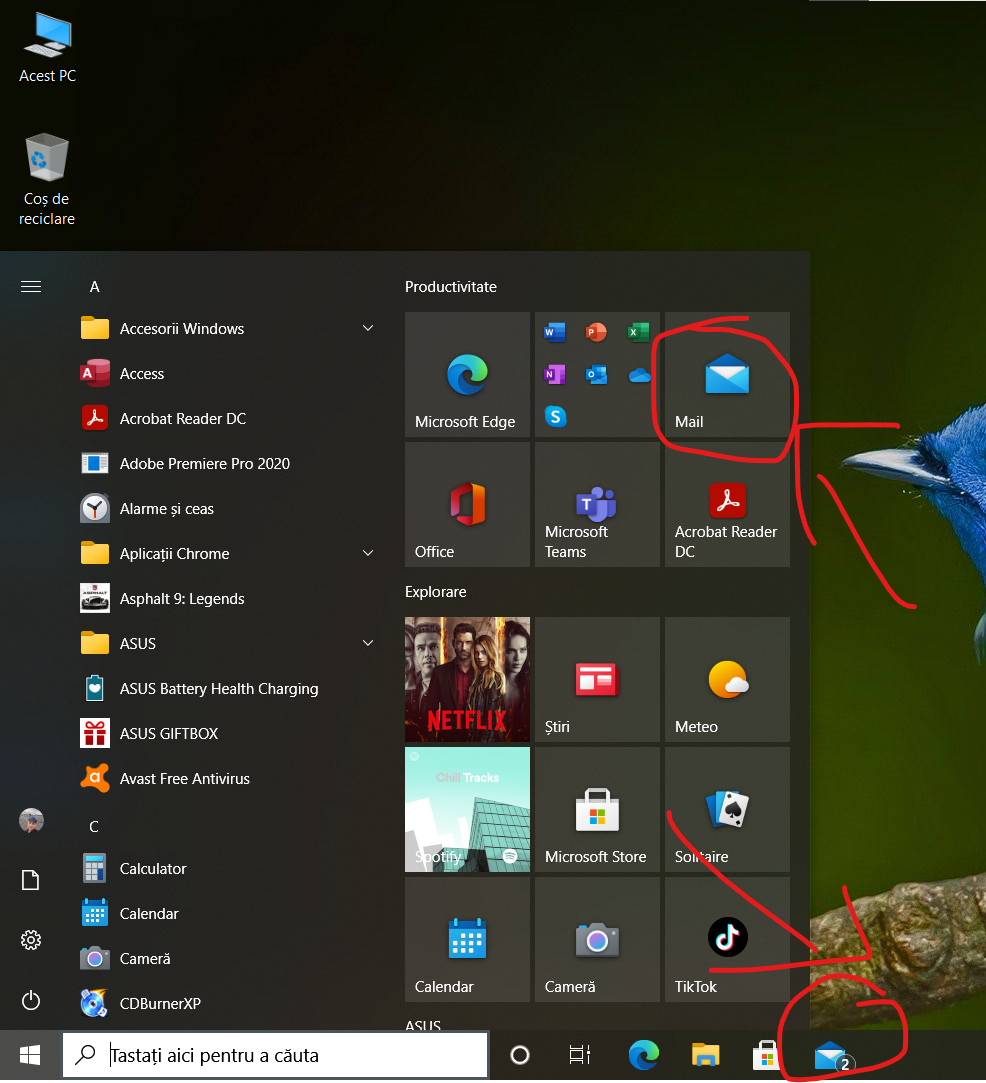Click the Explorare group header

coord(436,592)
